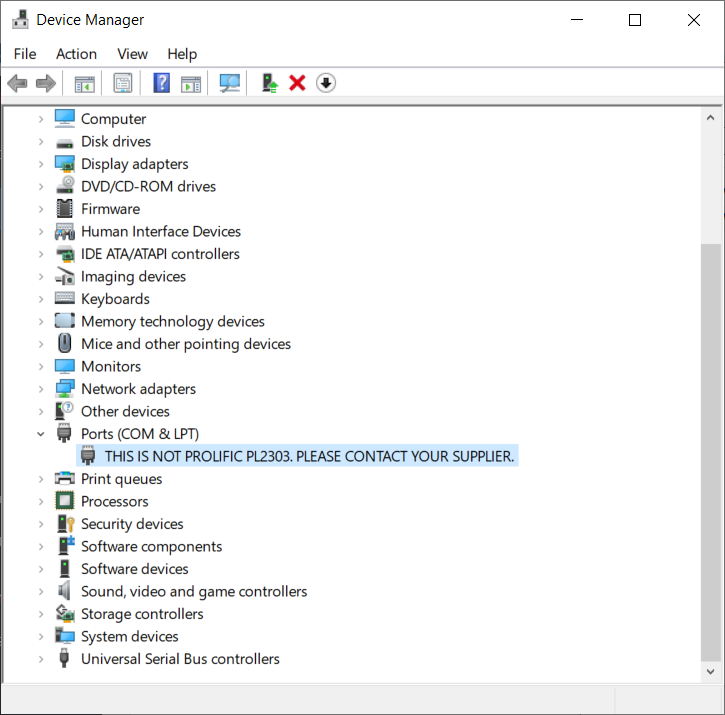Screen dimensions: 725x715
Task: Select the Other devices category
Action: pyautogui.click(x=125, y=411)
